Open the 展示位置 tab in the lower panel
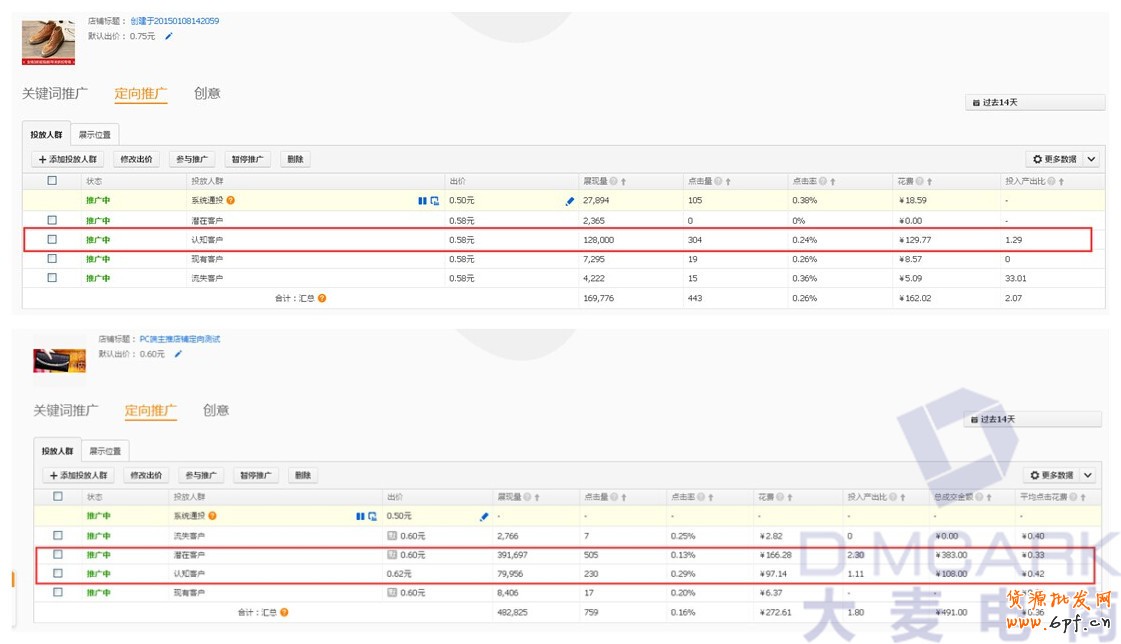 click(x=106, y=451)
